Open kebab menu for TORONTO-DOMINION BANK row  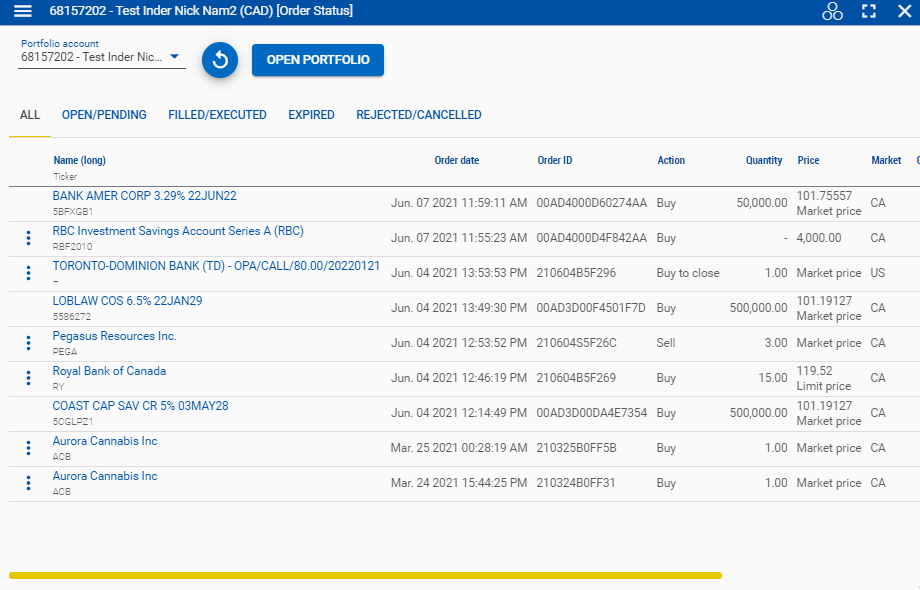(28, 273)
